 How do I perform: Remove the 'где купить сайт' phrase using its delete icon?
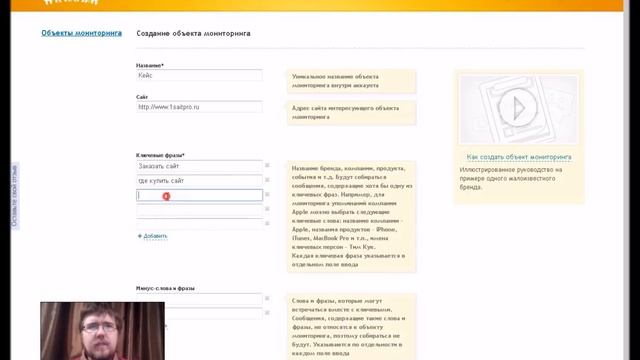pyautogui.click(x=267, y=180)
